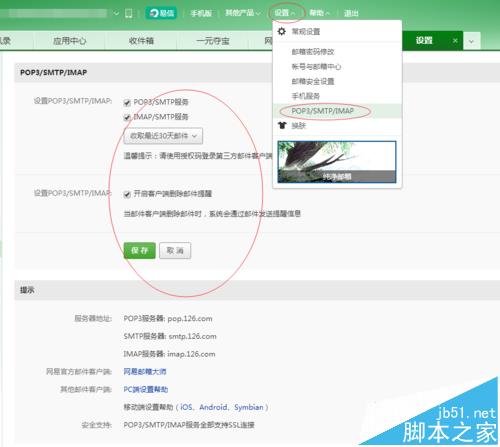
Task: Expand the 收取最近30天邮件 combo box
Action: coord(163,136)
